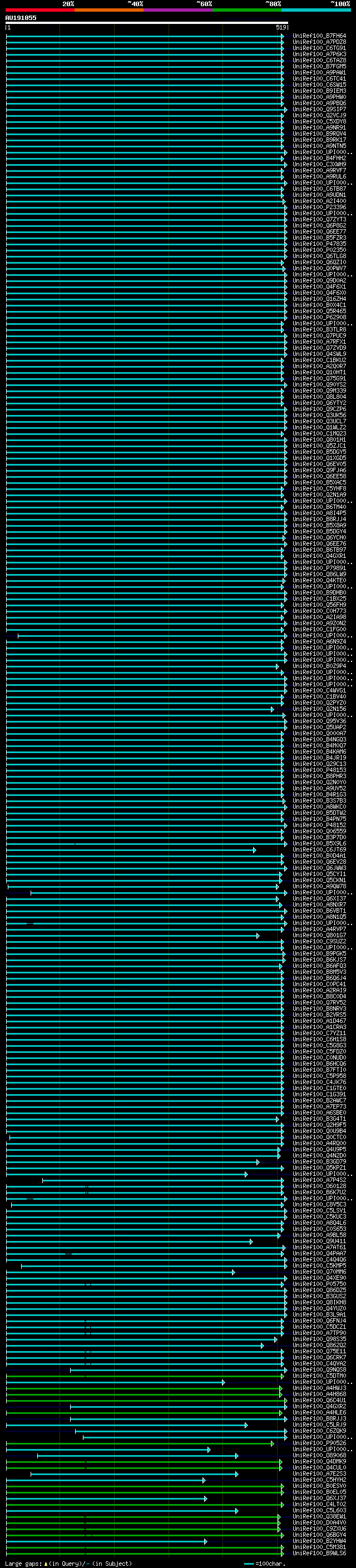Click the green alignment bar for UniRef100_C5DTM0
Screen dimensions: 356x1568
(145, 1376)
